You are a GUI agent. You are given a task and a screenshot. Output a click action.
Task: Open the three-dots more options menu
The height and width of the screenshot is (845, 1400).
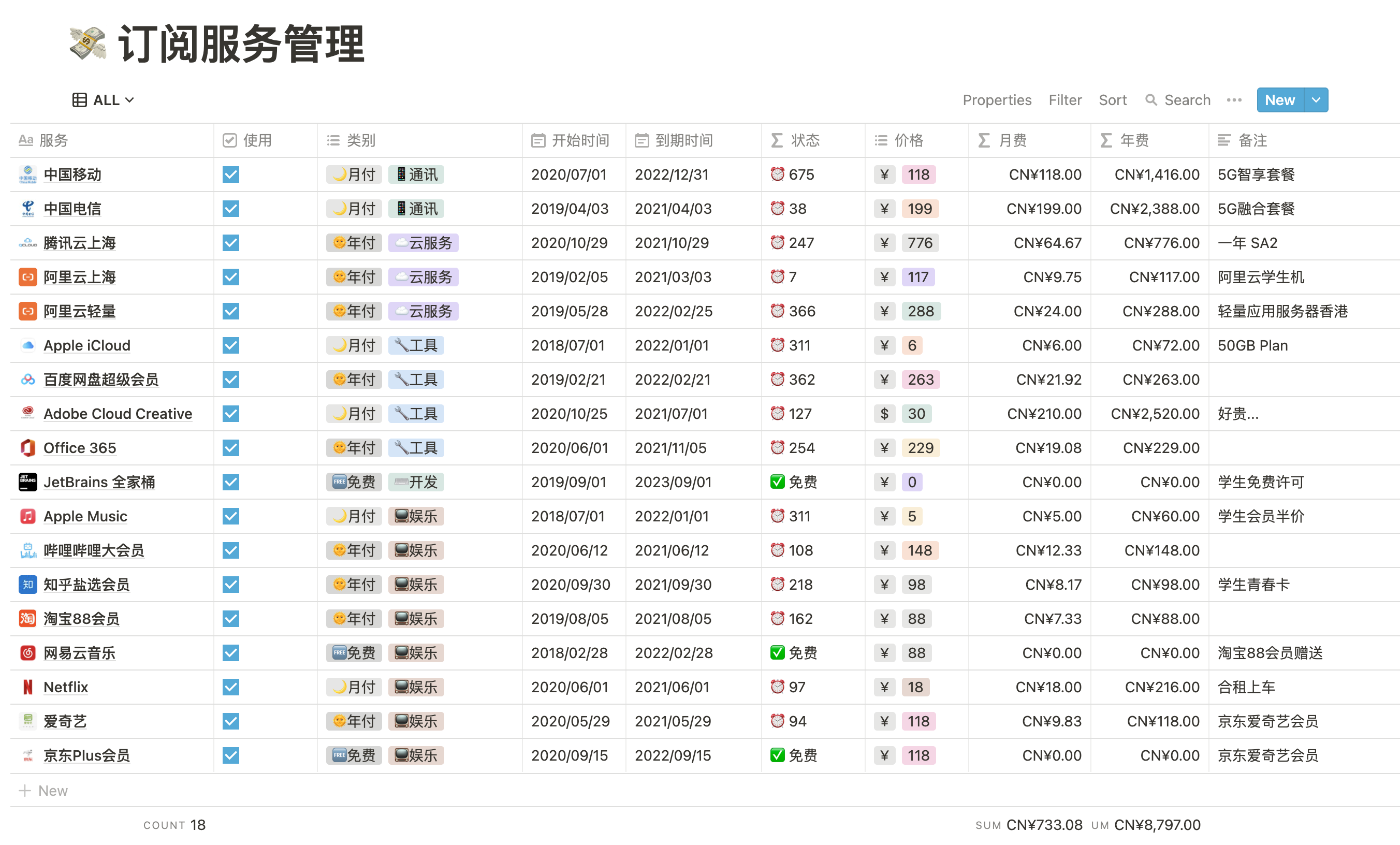click(1234, 100)
